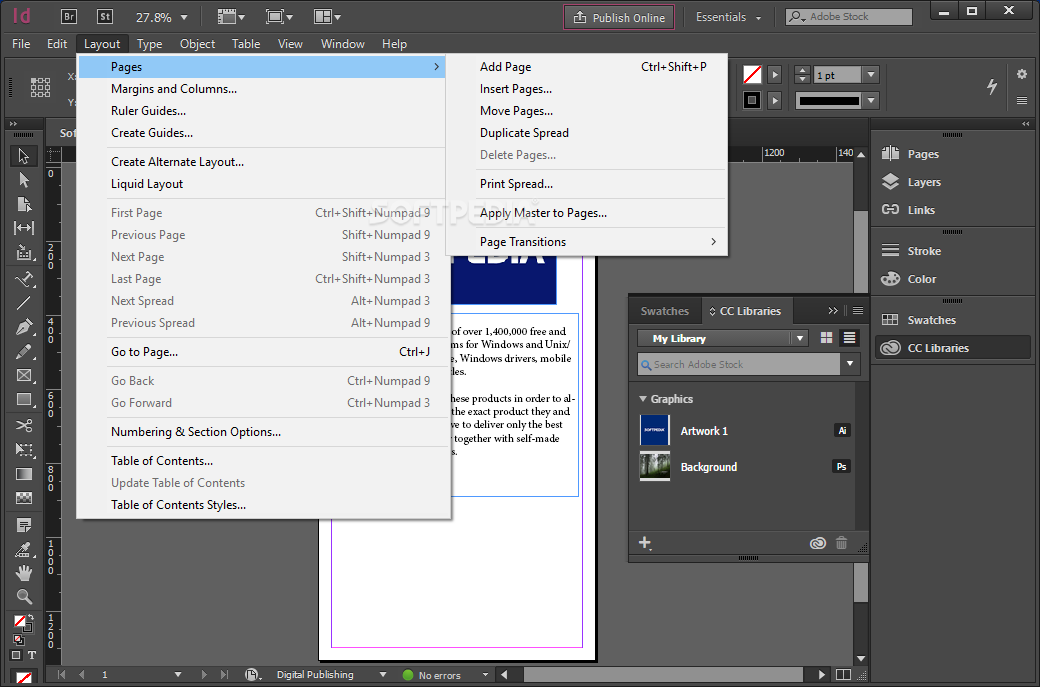Open Swatches in the side dock

tap(953, 320)
